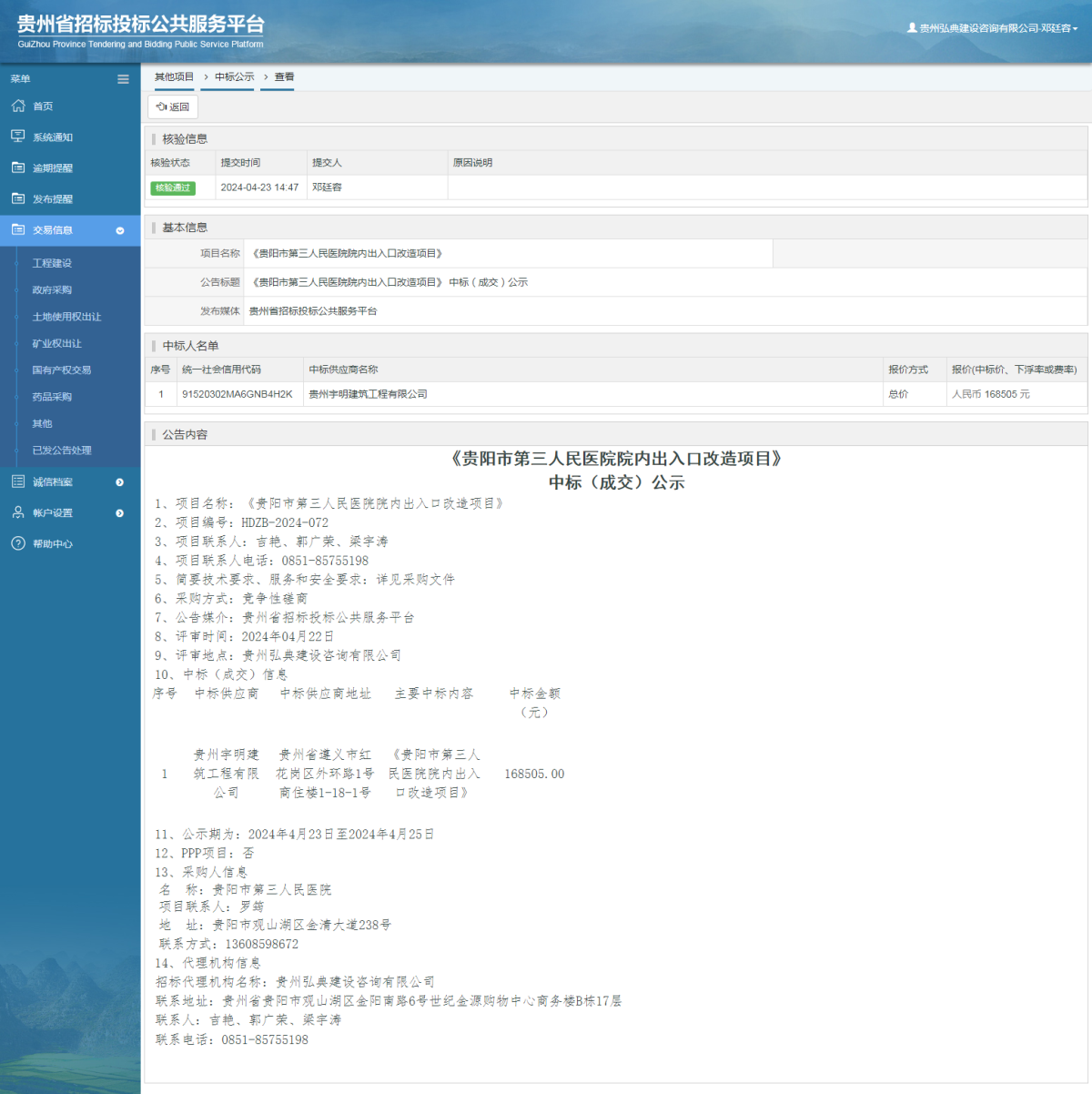Click the 帮助中心 question-mark icon

18,543
